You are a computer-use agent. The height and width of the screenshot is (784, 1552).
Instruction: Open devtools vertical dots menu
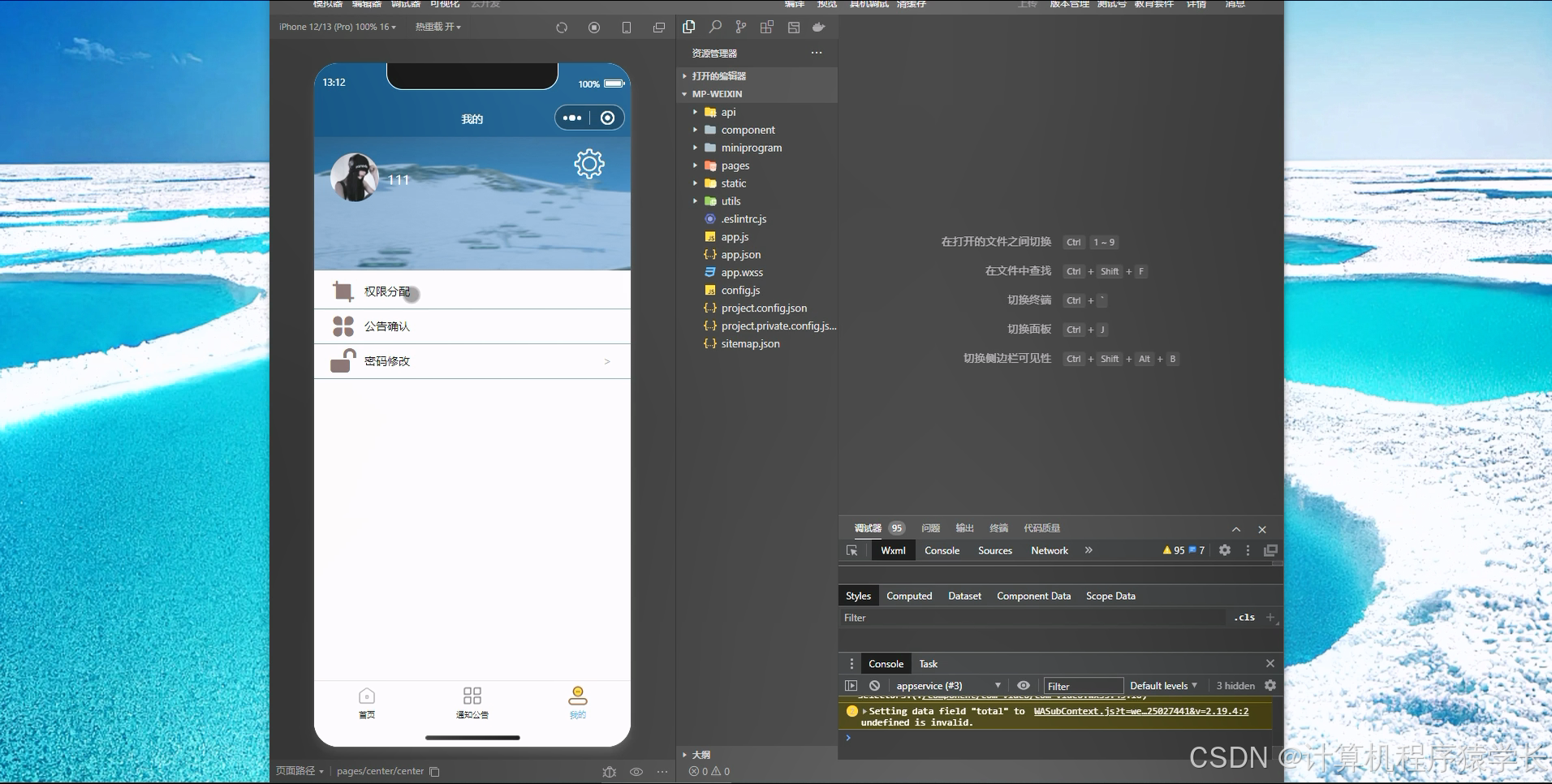pos(1248,550)
